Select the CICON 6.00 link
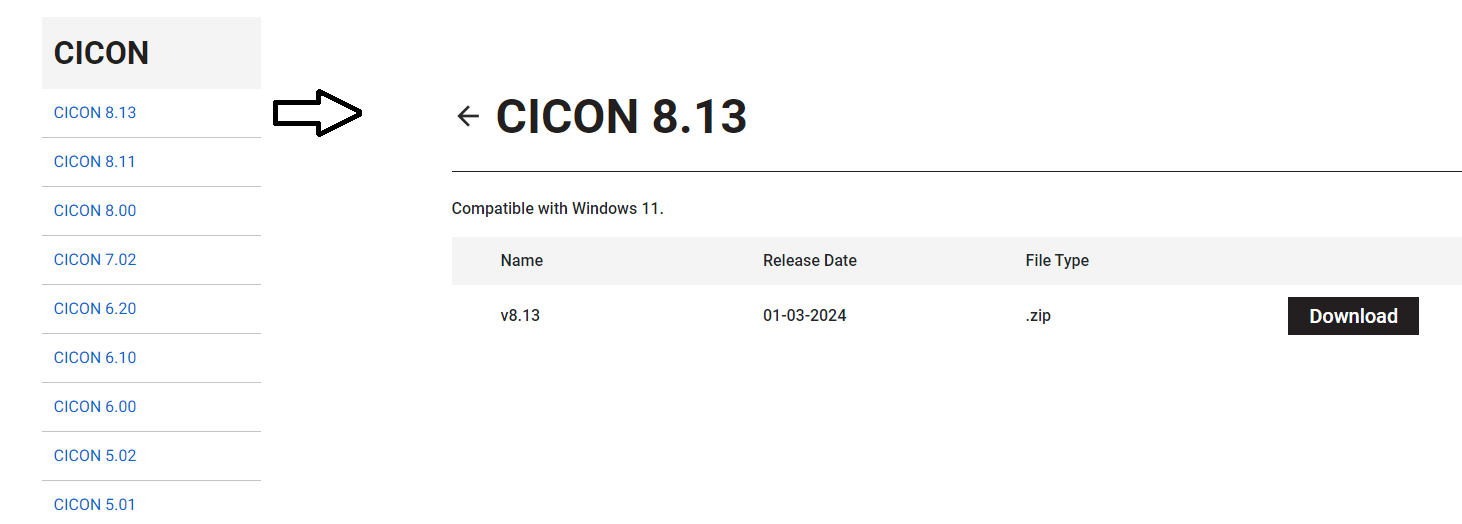 (95, 407)
